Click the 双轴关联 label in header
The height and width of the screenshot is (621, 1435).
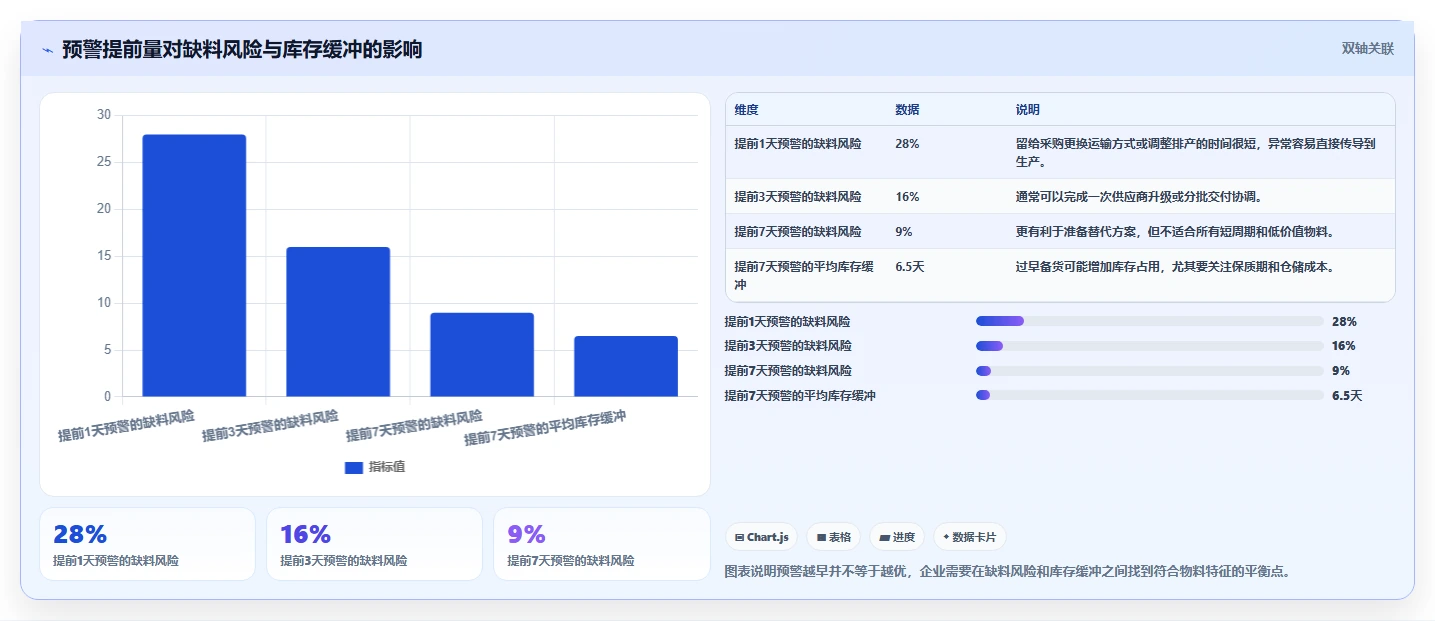[1368, 49]
